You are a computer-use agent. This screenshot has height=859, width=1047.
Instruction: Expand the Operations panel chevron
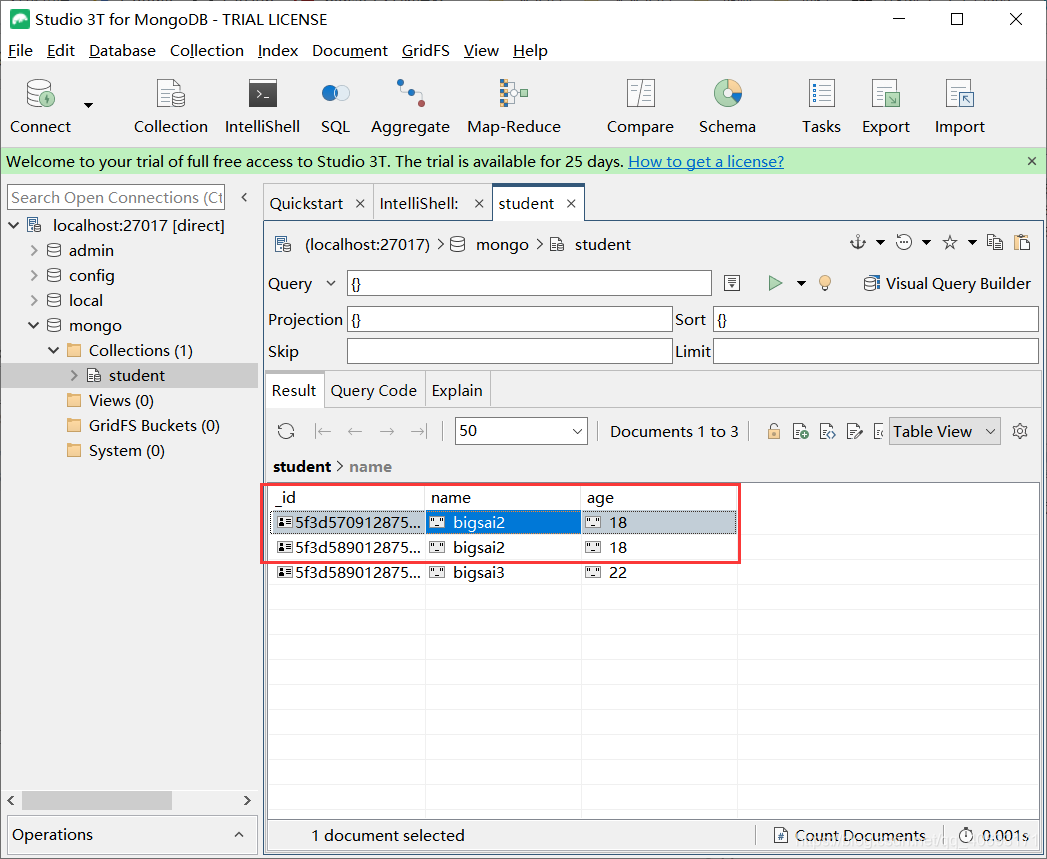[x=239, y=834]
